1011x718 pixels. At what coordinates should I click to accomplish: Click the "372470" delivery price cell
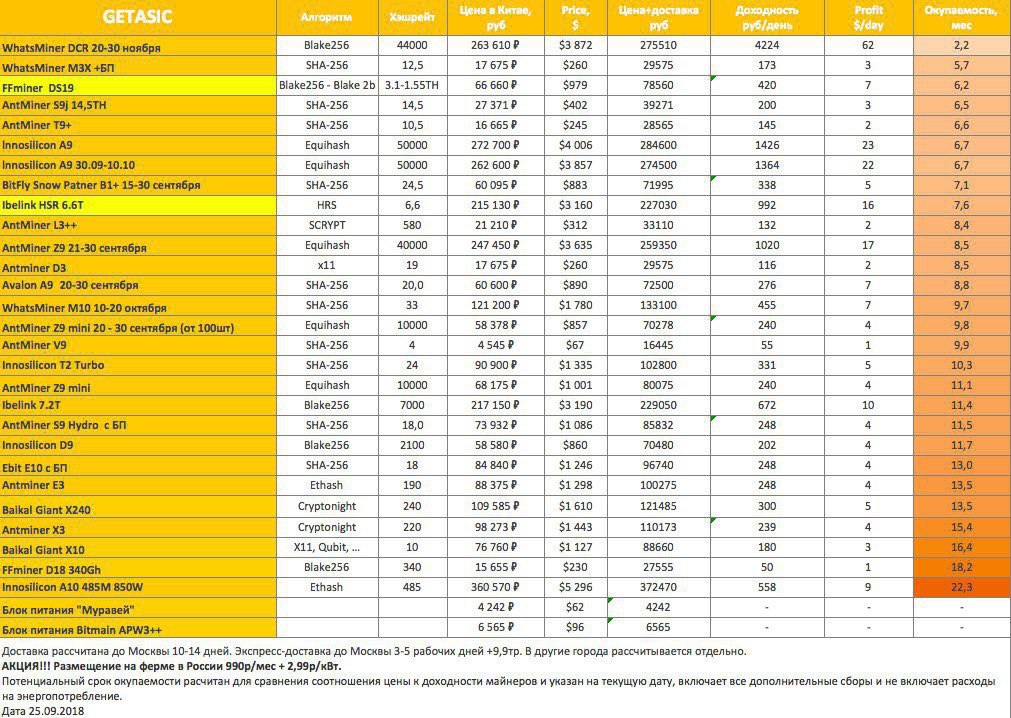(658, 587)
